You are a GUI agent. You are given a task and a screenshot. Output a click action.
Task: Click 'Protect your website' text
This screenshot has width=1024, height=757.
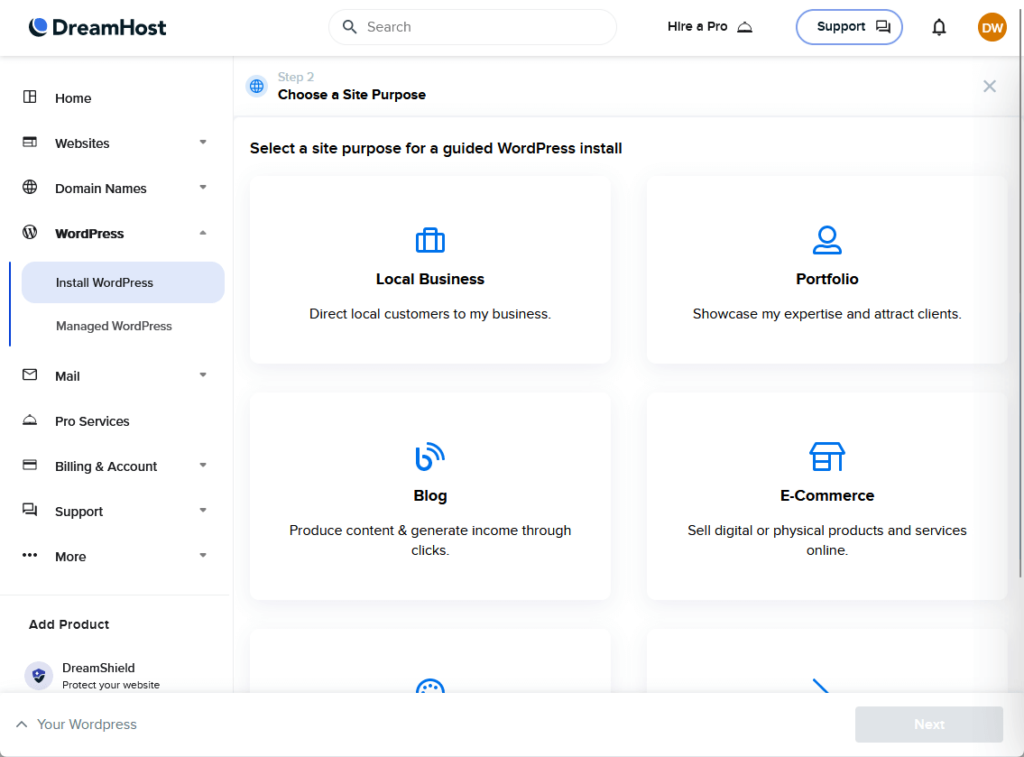[111, 685]
